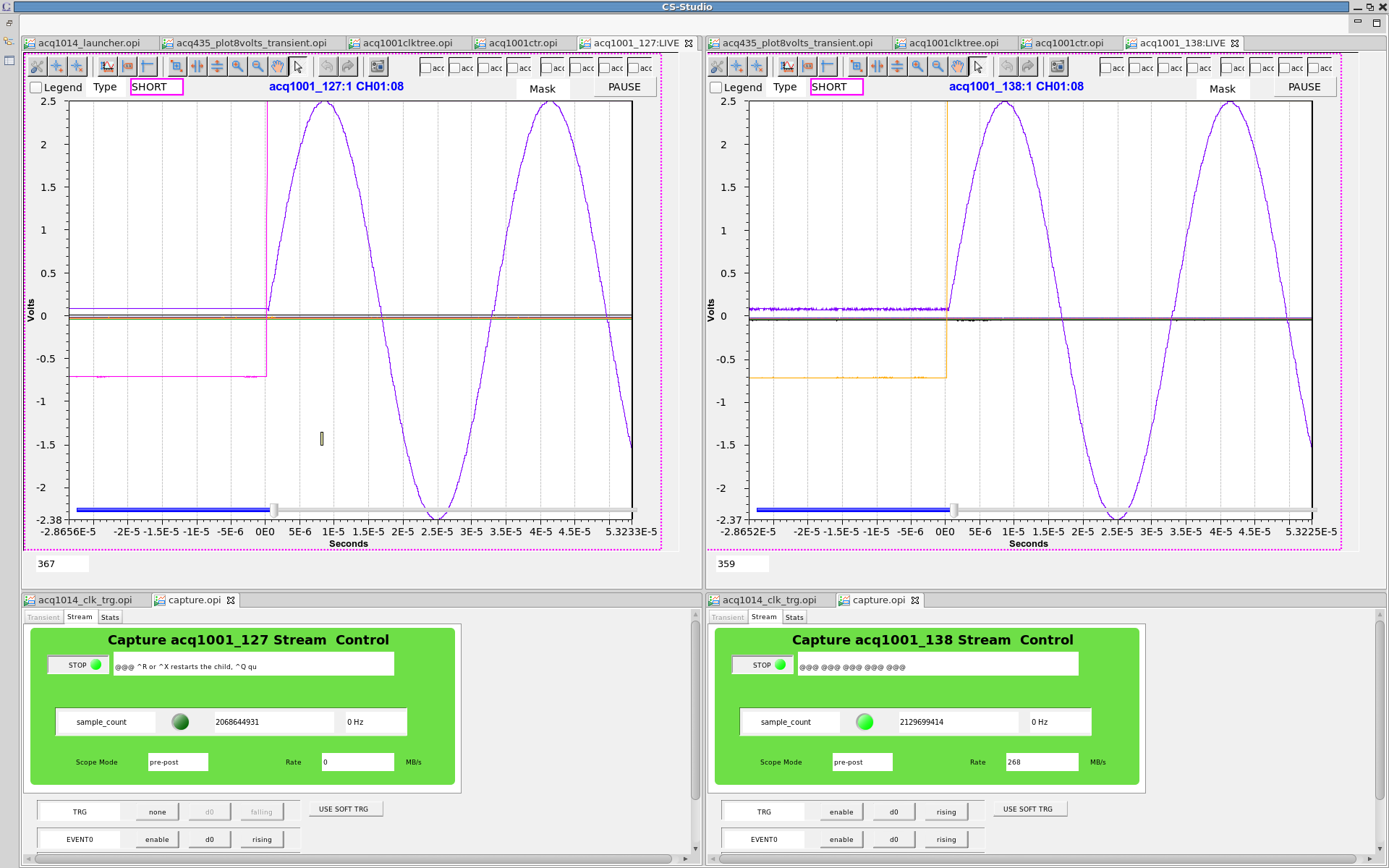Select Rubberband Zoom tool in acq1001_138 toolbar
The width and height of the screenshot is (1389, 868).
tap(857, 67)
